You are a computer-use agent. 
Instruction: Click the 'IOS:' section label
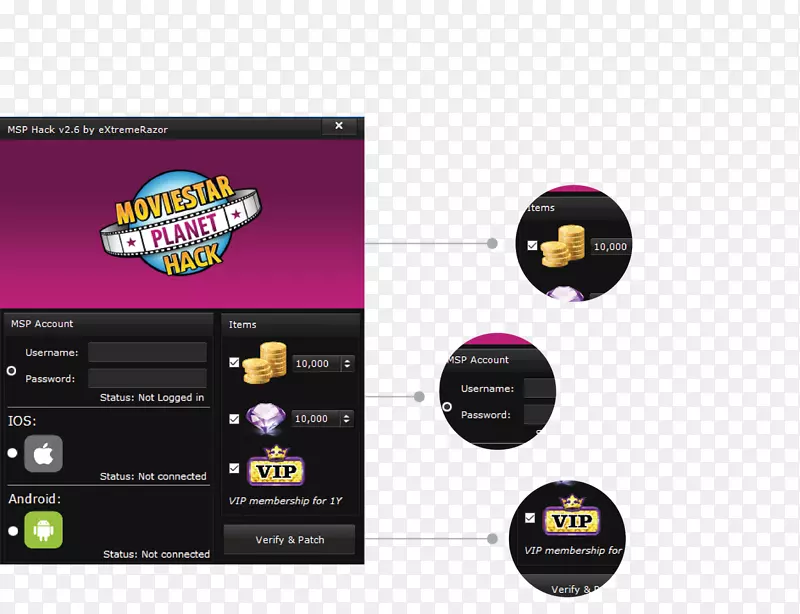tap(22, 421)
